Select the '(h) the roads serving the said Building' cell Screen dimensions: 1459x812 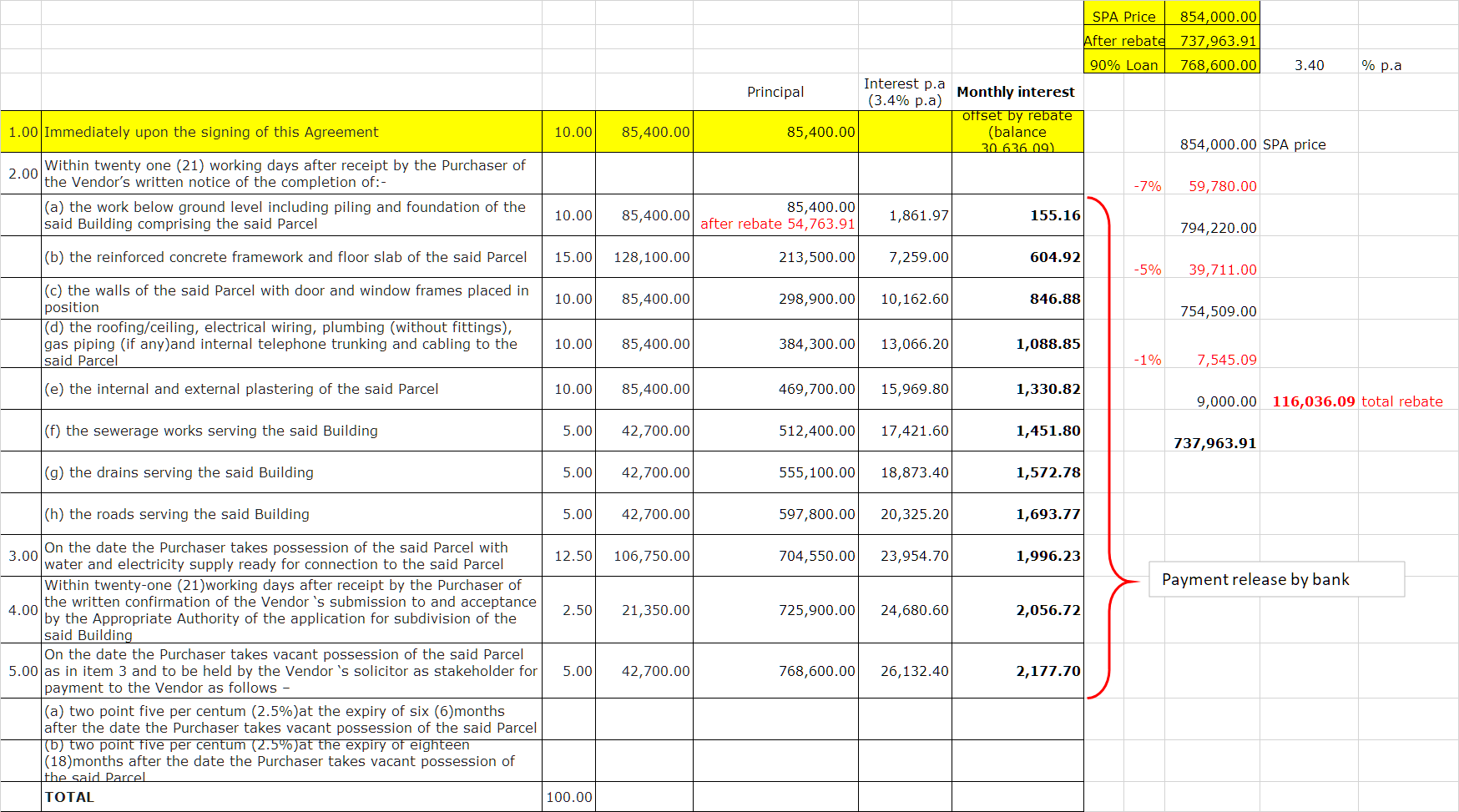pos(291,514)
